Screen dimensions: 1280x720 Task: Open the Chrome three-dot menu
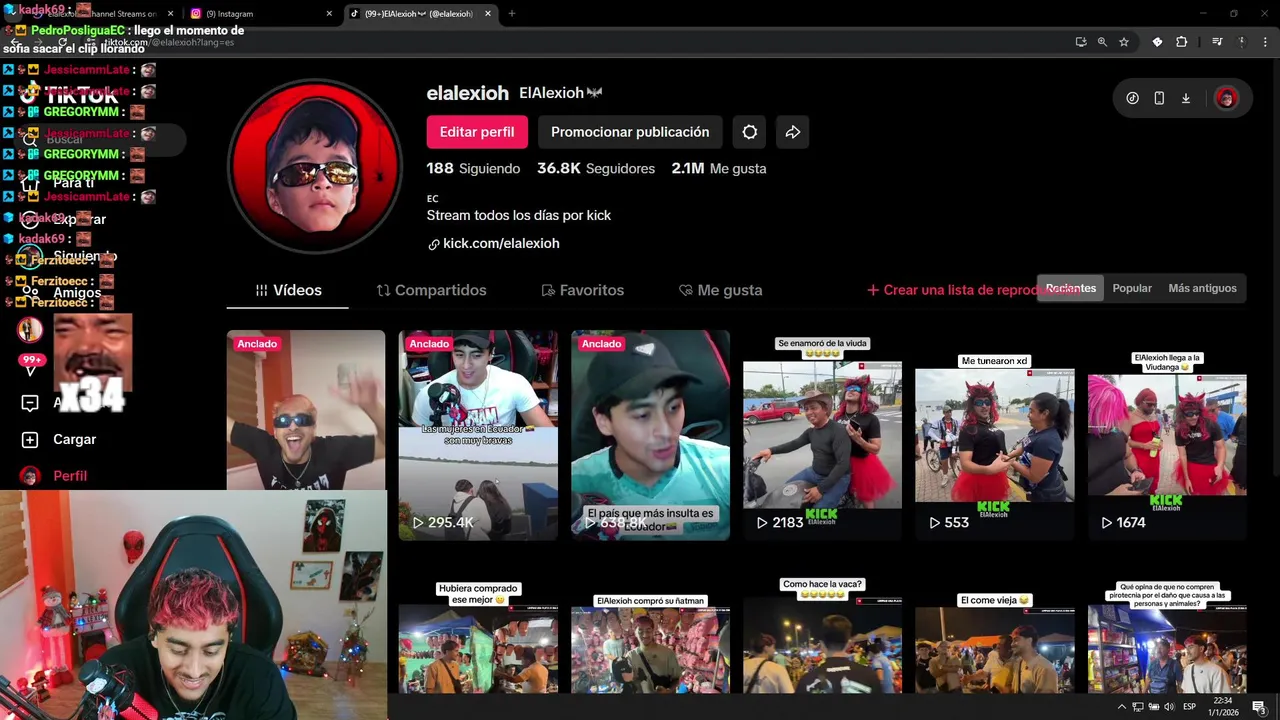point(1265,42)
